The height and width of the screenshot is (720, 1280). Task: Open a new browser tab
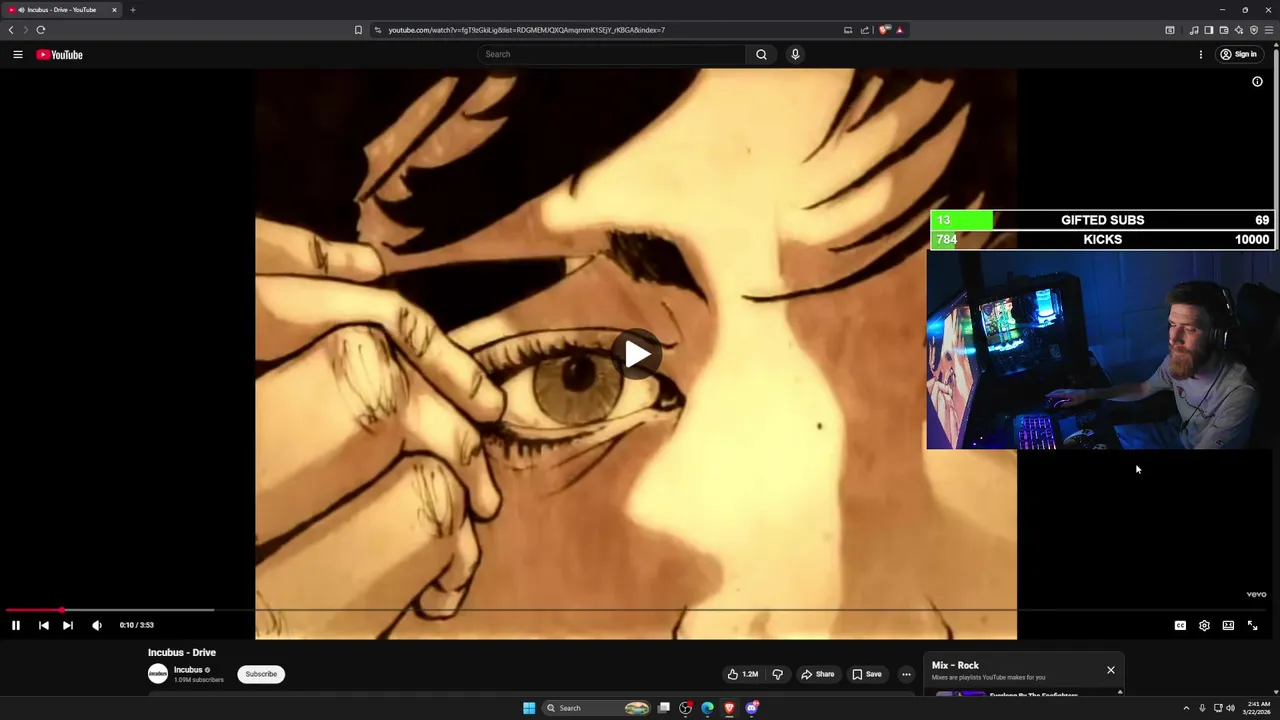coord(132,10)
